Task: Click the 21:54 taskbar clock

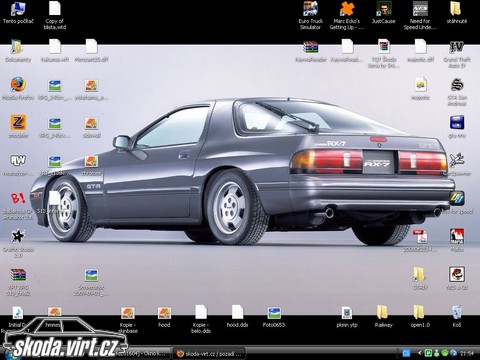Action: pyautogui.click(x=467, y=353)
